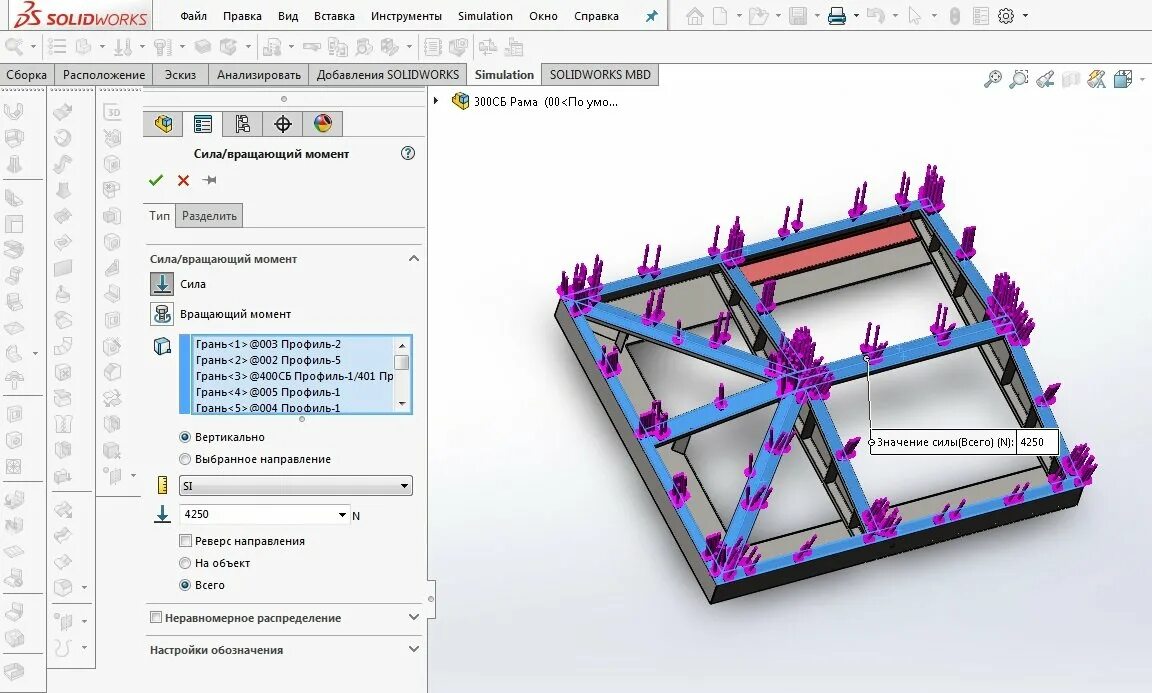Pin the force PropertyManager open

pos(209,180)
